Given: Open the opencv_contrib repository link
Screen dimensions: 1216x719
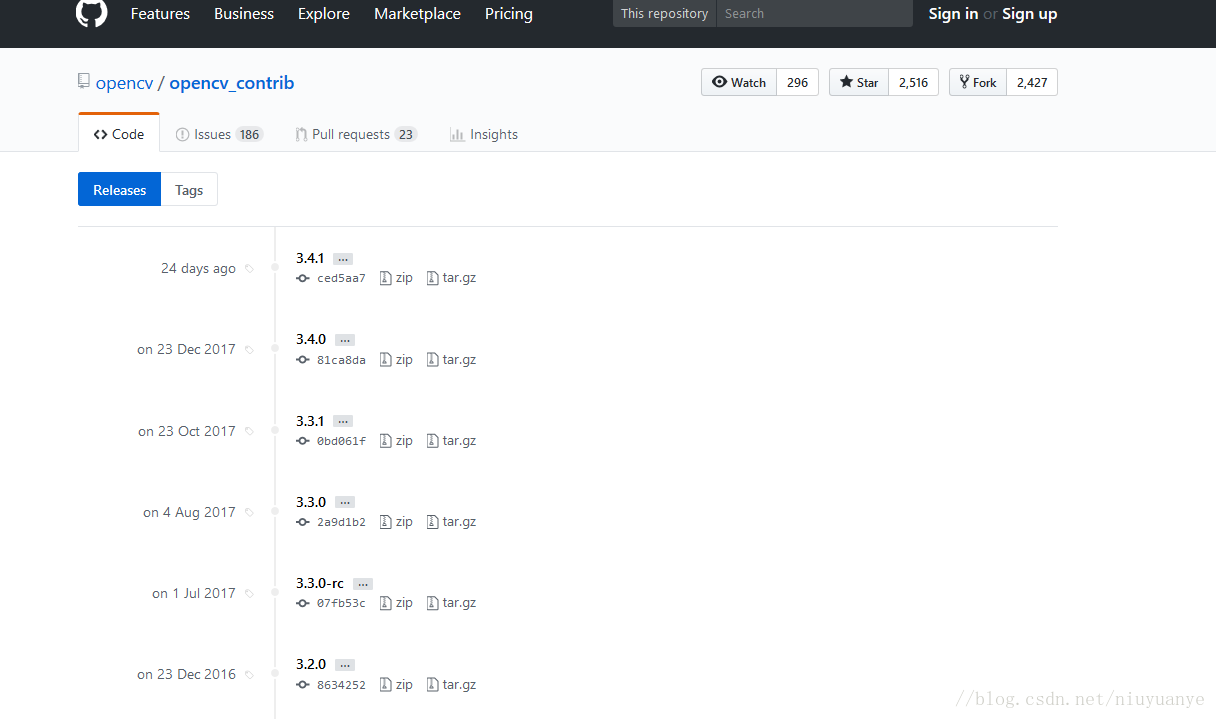Looking at the screenshot, I should pos(232,83).
